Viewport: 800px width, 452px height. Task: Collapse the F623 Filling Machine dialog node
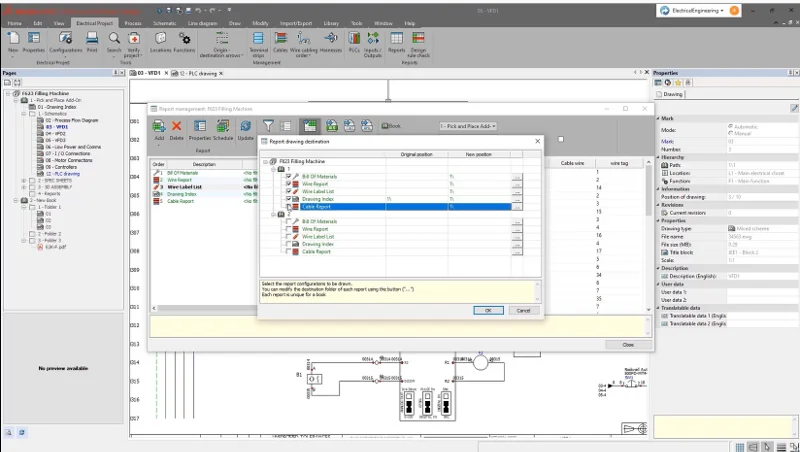(x=266, y=162)
